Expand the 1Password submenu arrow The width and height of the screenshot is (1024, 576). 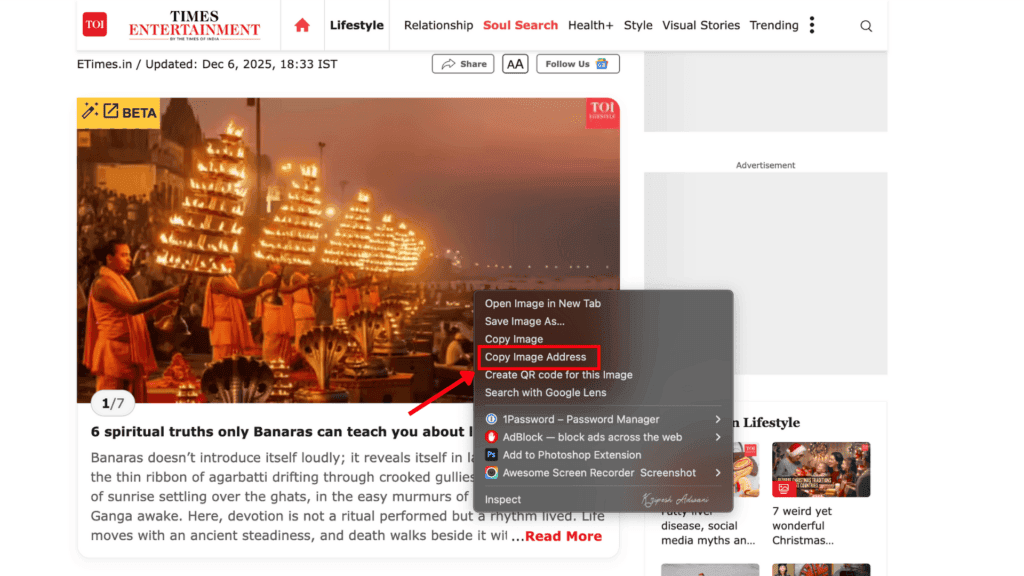point(717,419)
